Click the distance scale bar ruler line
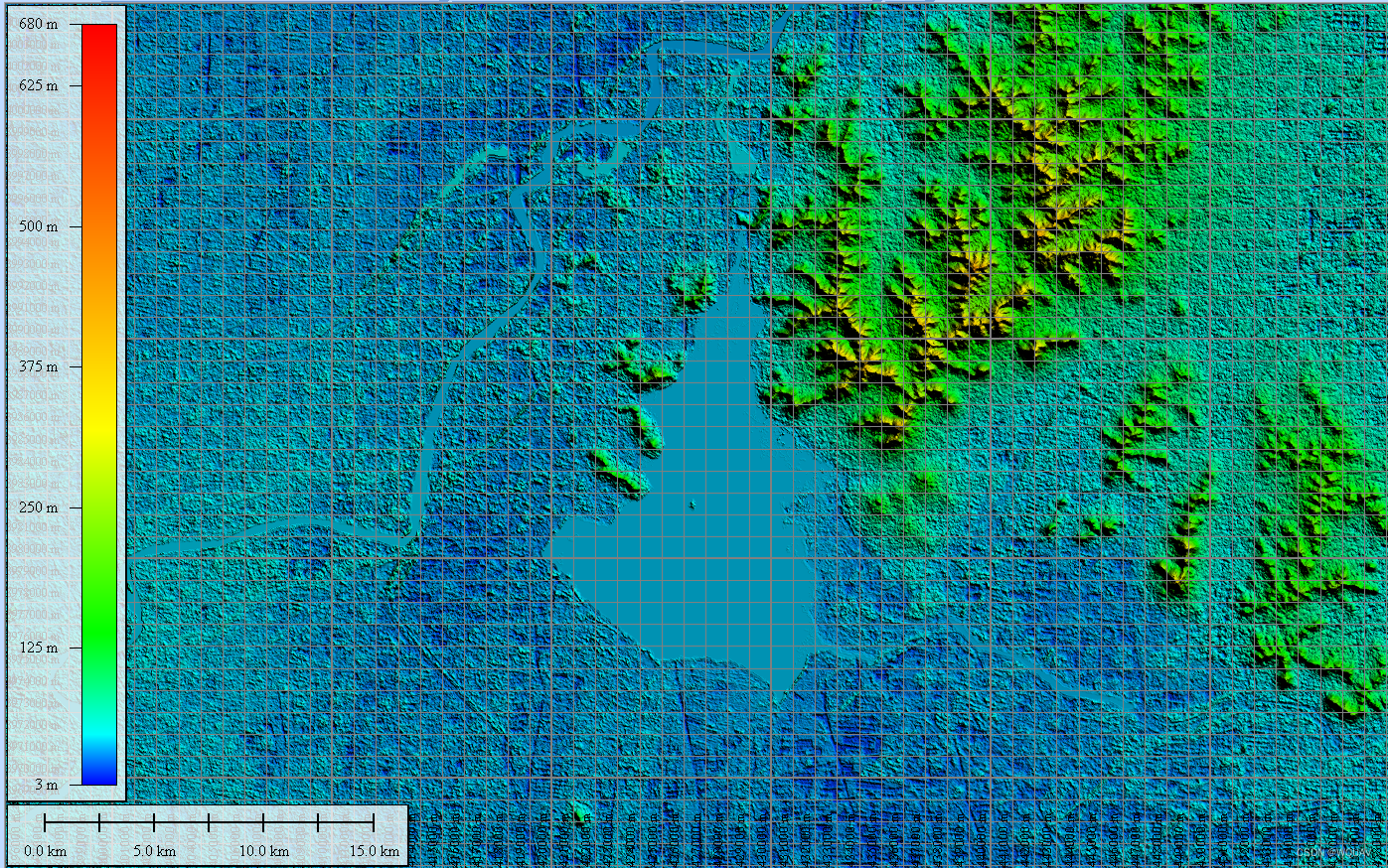The width and height of the screenshot is (1388, 868). pos(209,822)
